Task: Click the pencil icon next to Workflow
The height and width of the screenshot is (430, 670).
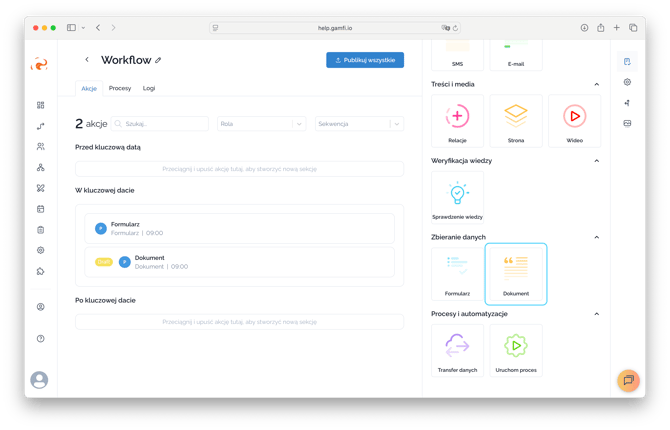Action: (159, 60)
